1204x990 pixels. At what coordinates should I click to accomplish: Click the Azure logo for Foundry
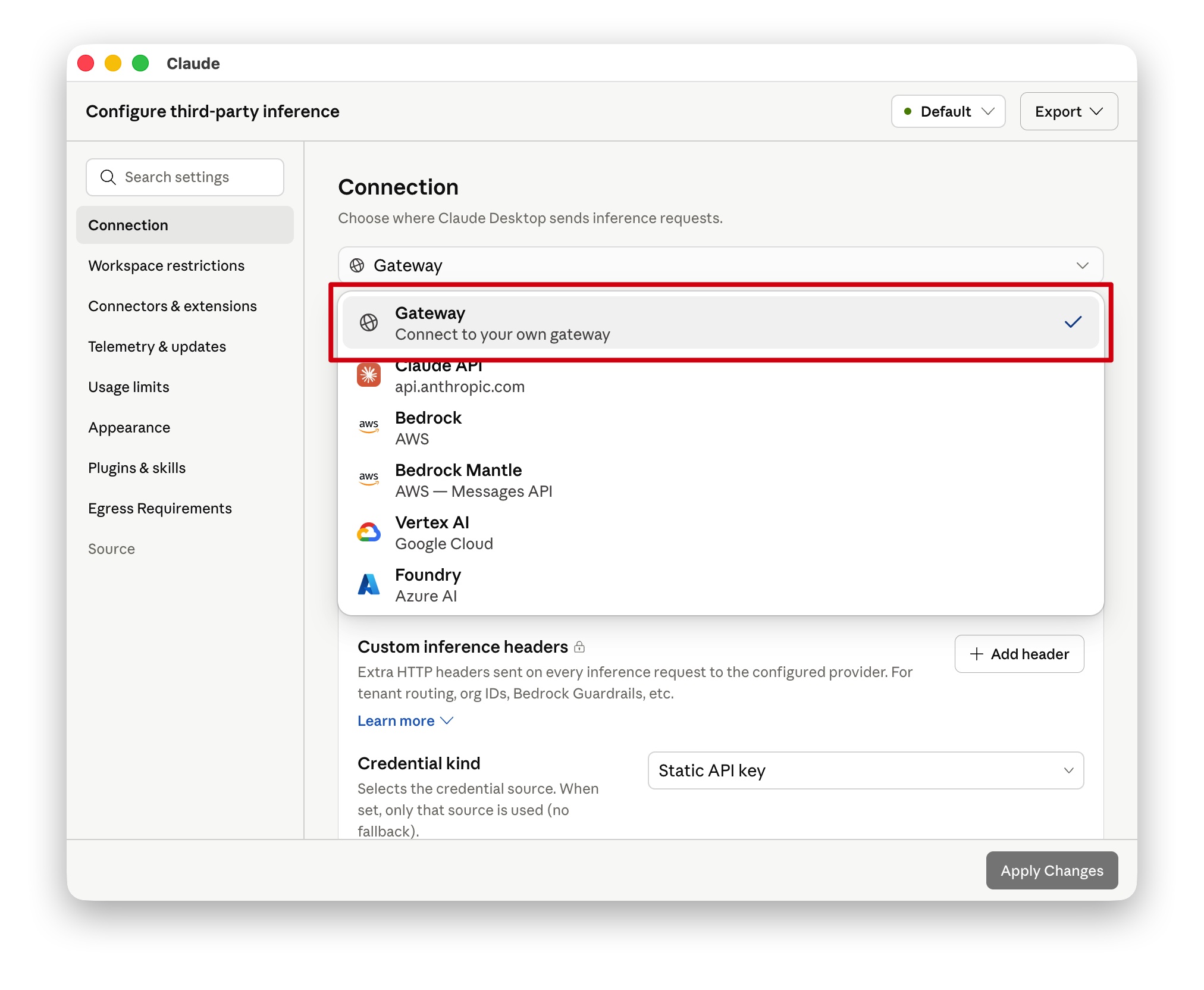(369, 584)
